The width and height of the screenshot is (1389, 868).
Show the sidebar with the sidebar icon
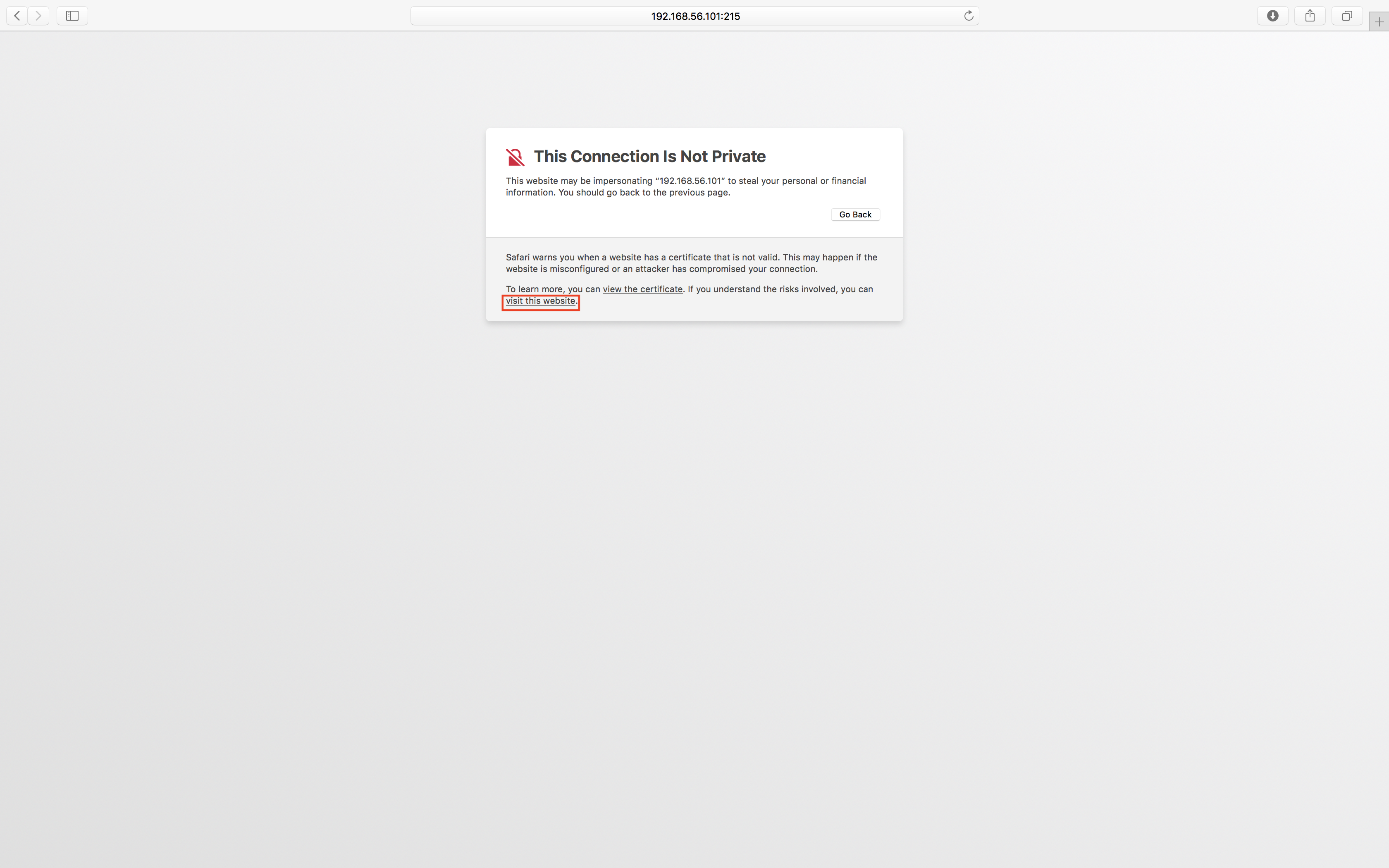coord(72,16)
